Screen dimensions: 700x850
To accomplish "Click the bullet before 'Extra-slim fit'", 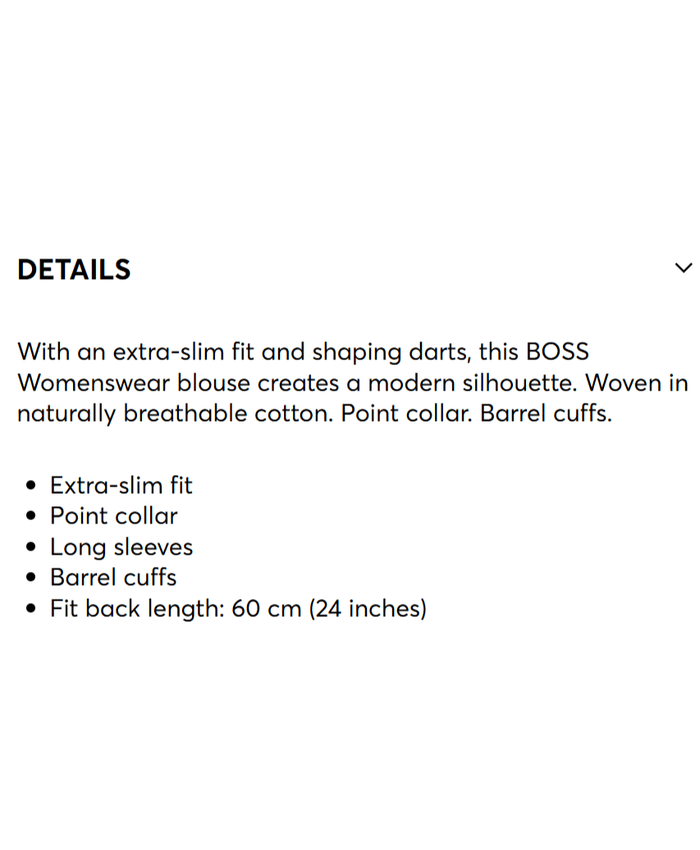I will (x=30, y=486).
